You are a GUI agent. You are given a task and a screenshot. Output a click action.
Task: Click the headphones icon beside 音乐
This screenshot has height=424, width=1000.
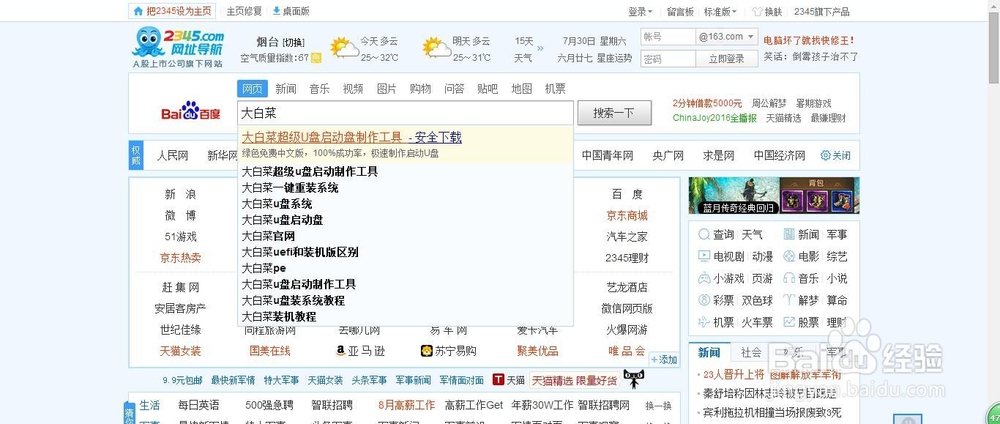point(789,278)
